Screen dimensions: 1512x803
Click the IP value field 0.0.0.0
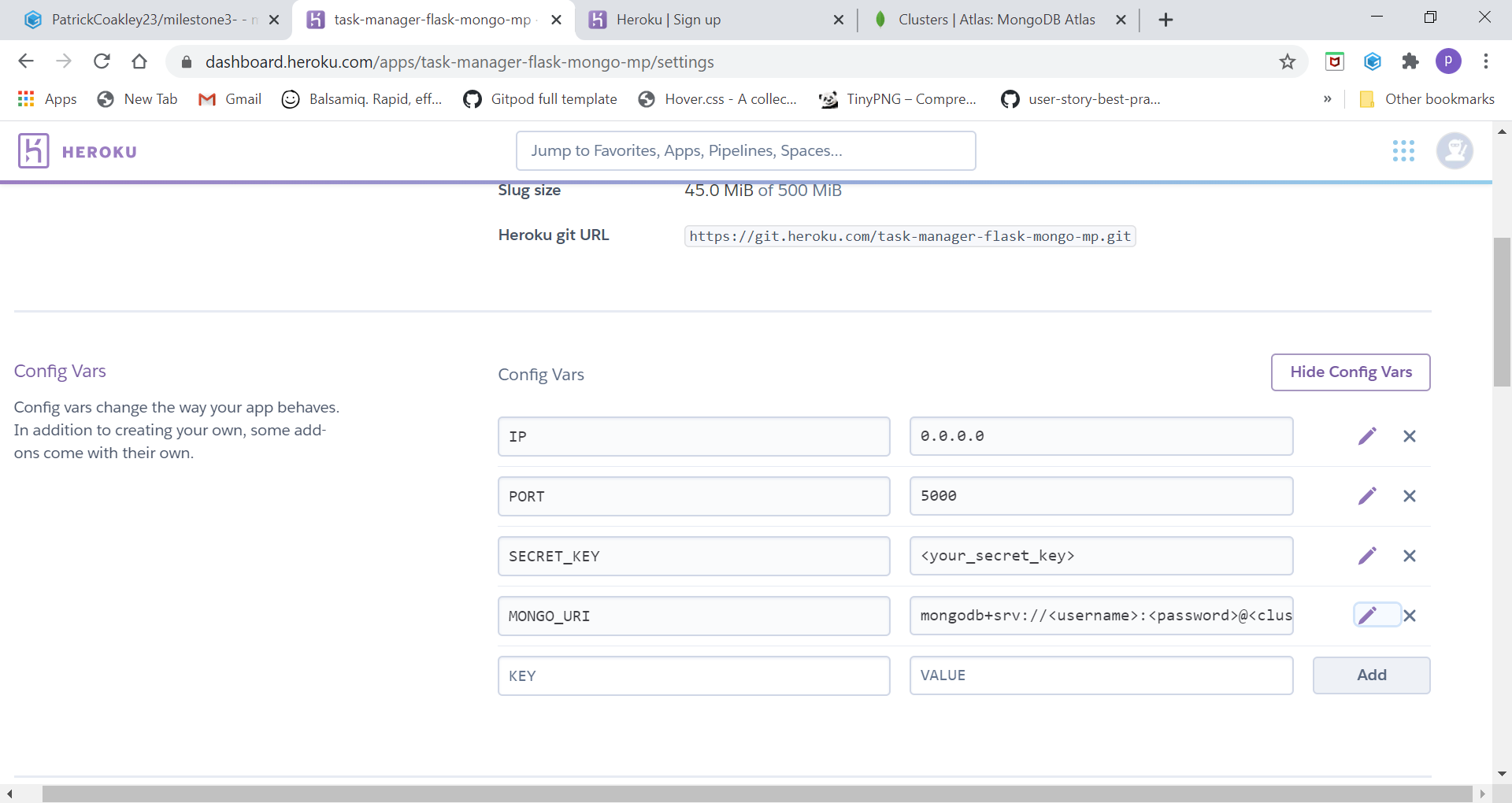click(1101, 436)
